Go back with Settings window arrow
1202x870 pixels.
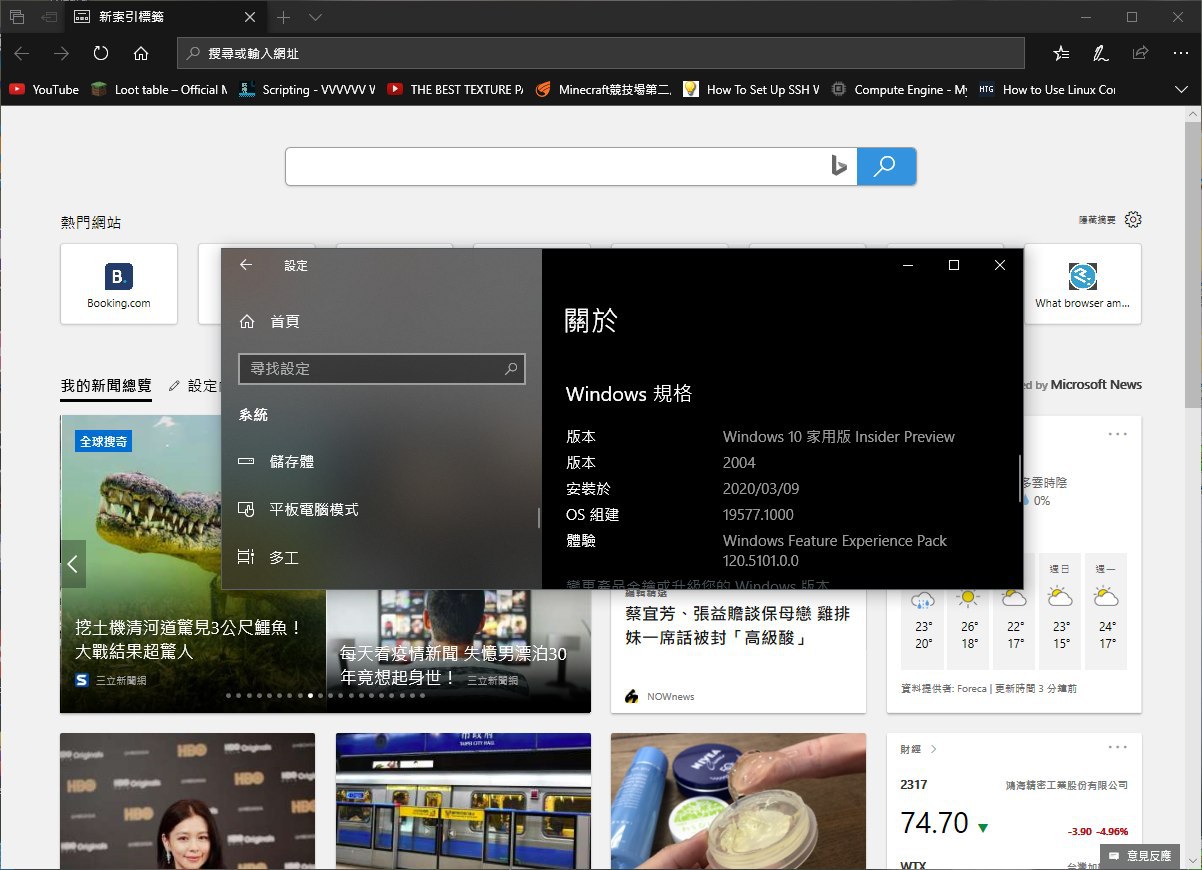(x=246, y=265)
